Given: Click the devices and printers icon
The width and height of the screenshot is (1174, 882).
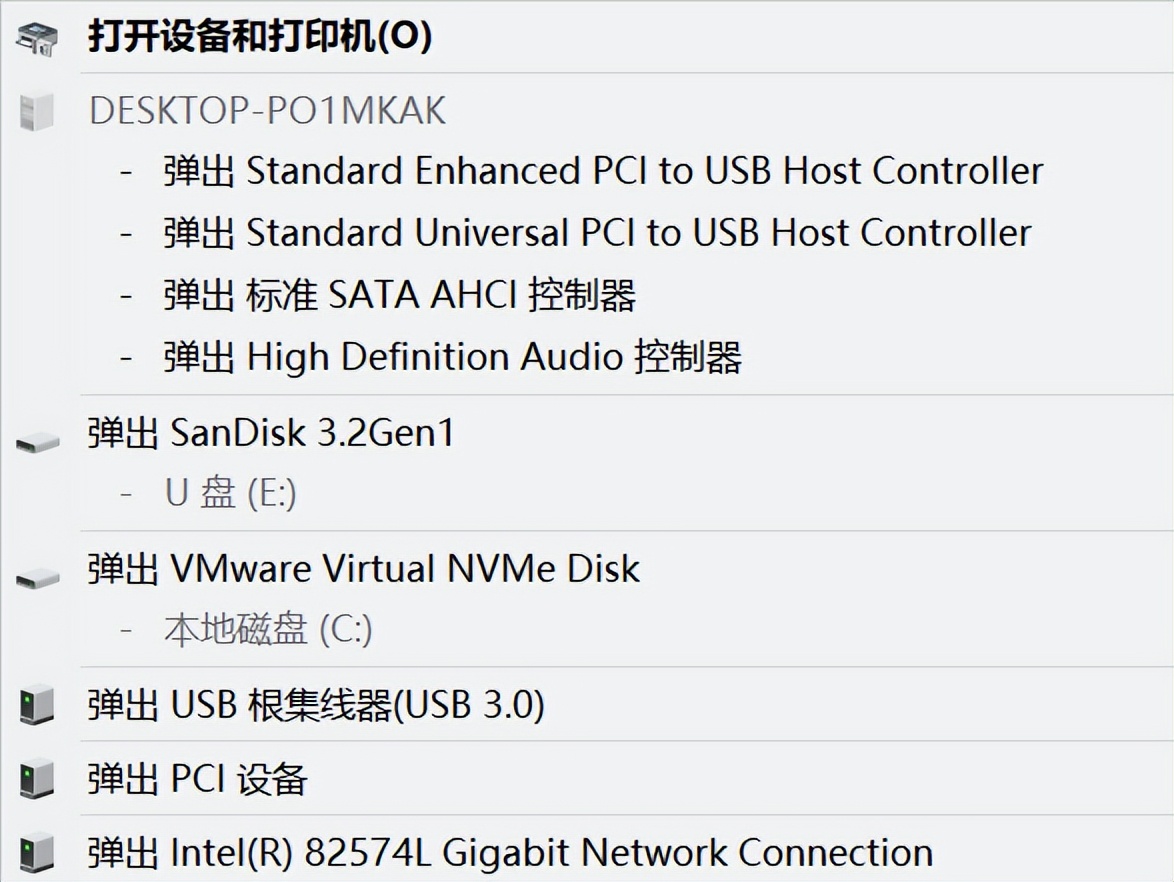Looking at the screenshot, I should [37, 39].
